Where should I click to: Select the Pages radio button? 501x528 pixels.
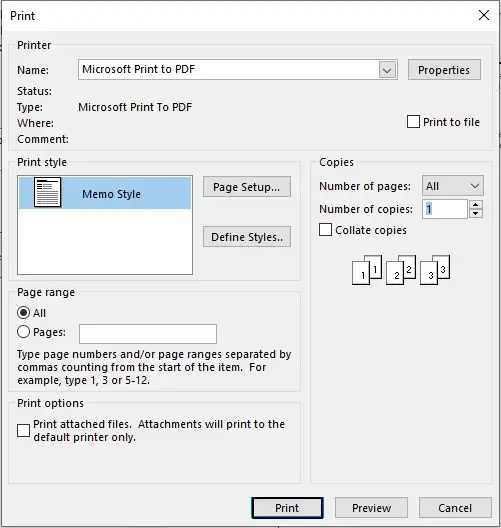point(23,332)
